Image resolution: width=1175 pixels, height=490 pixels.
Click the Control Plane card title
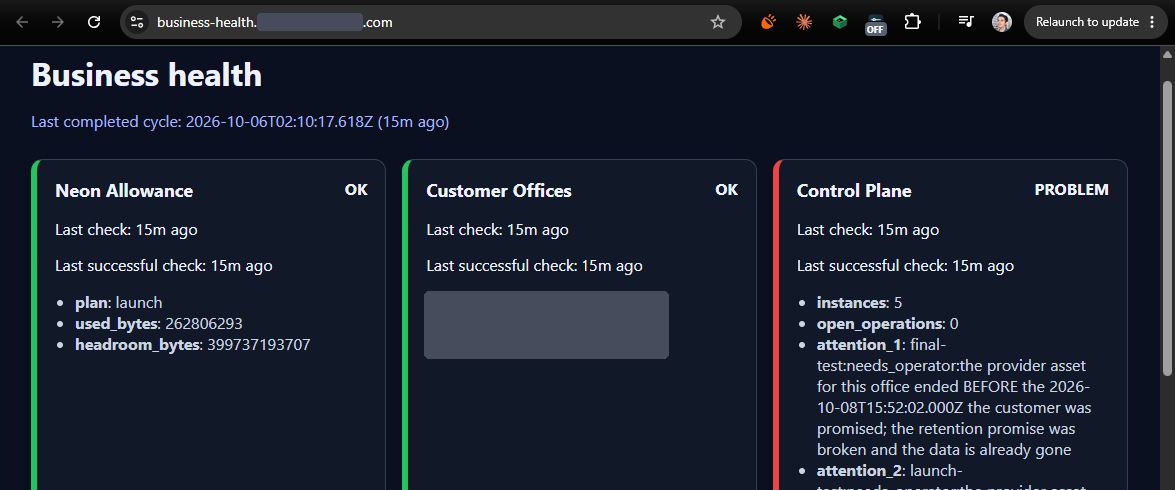(x=854, y=191)
